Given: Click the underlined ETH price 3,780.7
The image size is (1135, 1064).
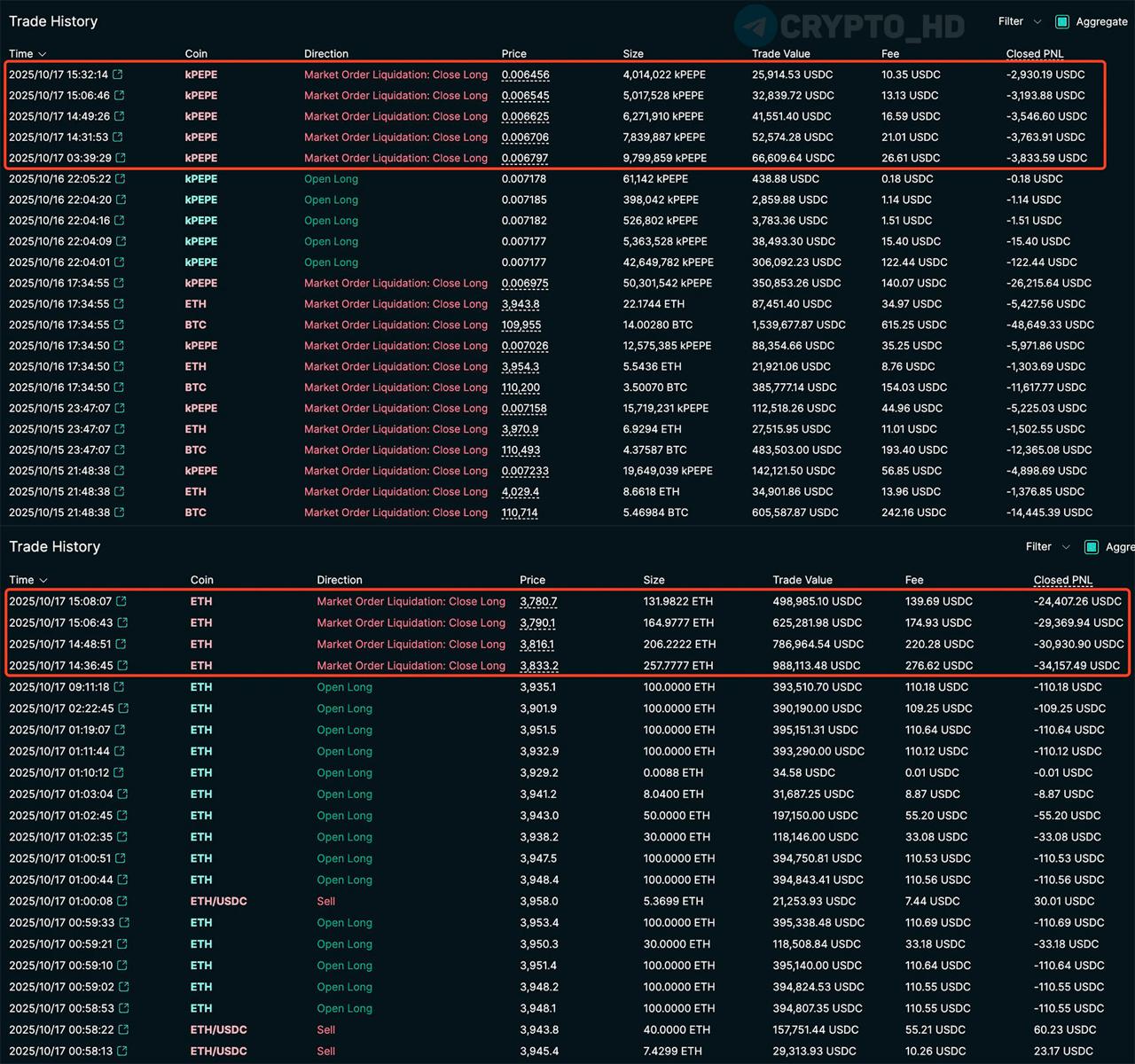Looking at the screenshot, I should click(x=538, y=602).
